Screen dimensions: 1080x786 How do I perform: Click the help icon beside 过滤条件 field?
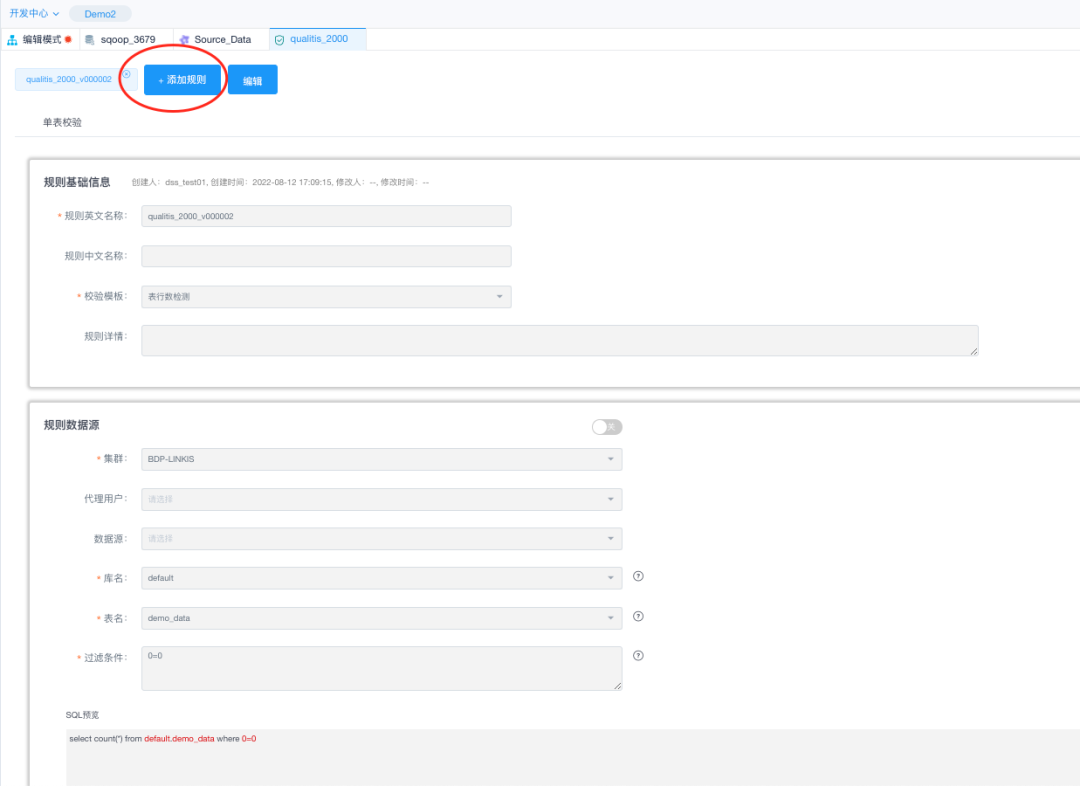click(x=638, y=656)
